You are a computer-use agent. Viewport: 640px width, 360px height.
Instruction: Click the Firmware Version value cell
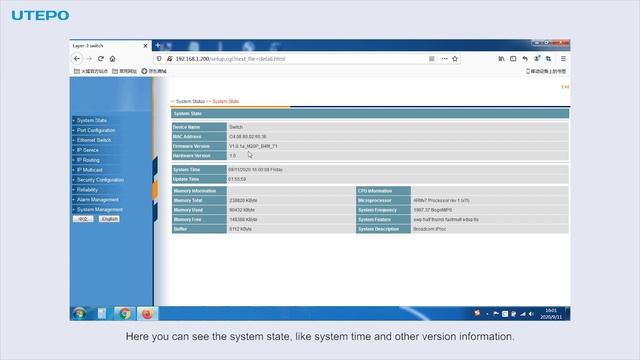(x=398, y=146)
